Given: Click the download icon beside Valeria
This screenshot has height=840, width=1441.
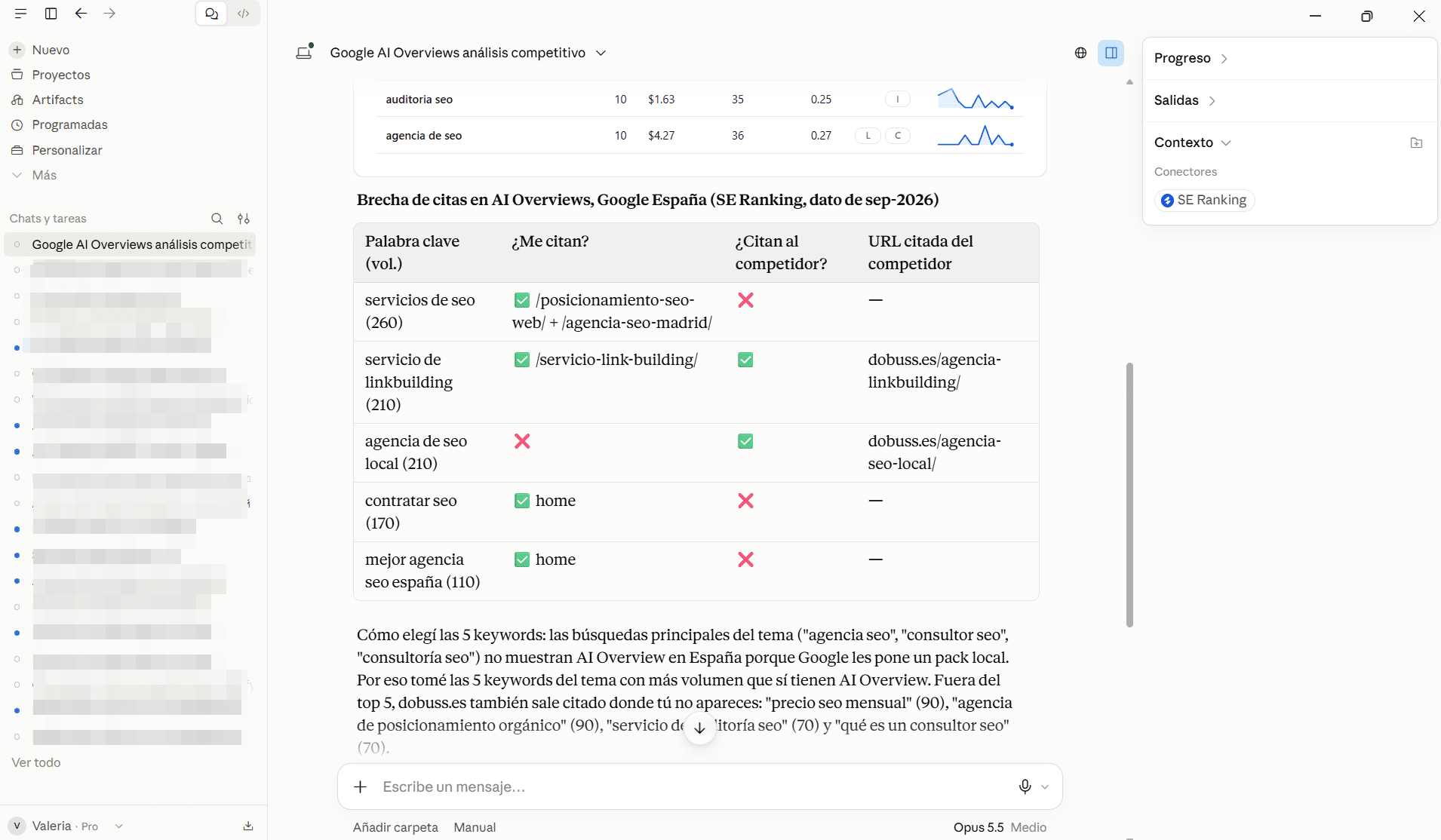Looking at the screenshot, I should [248, 826].
